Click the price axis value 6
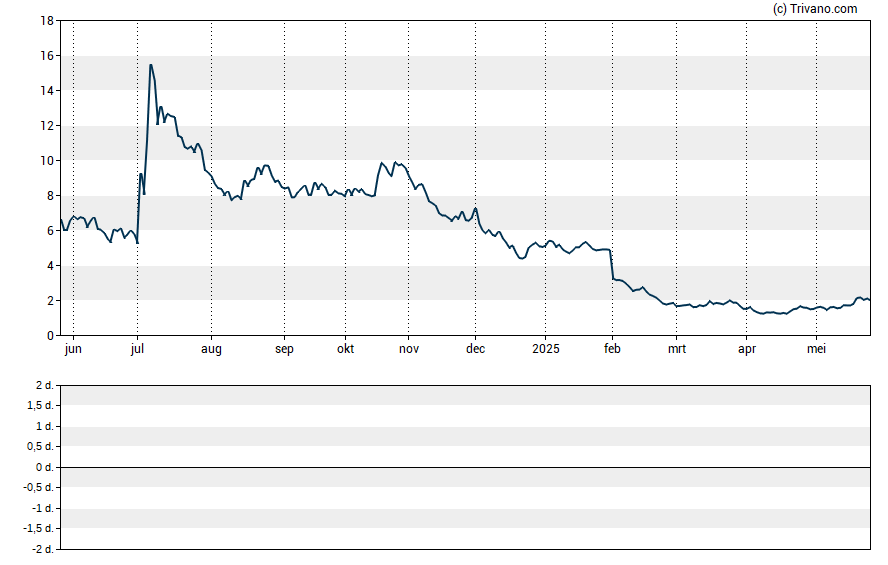The image size is (888, 565). [x=50, y=231]
